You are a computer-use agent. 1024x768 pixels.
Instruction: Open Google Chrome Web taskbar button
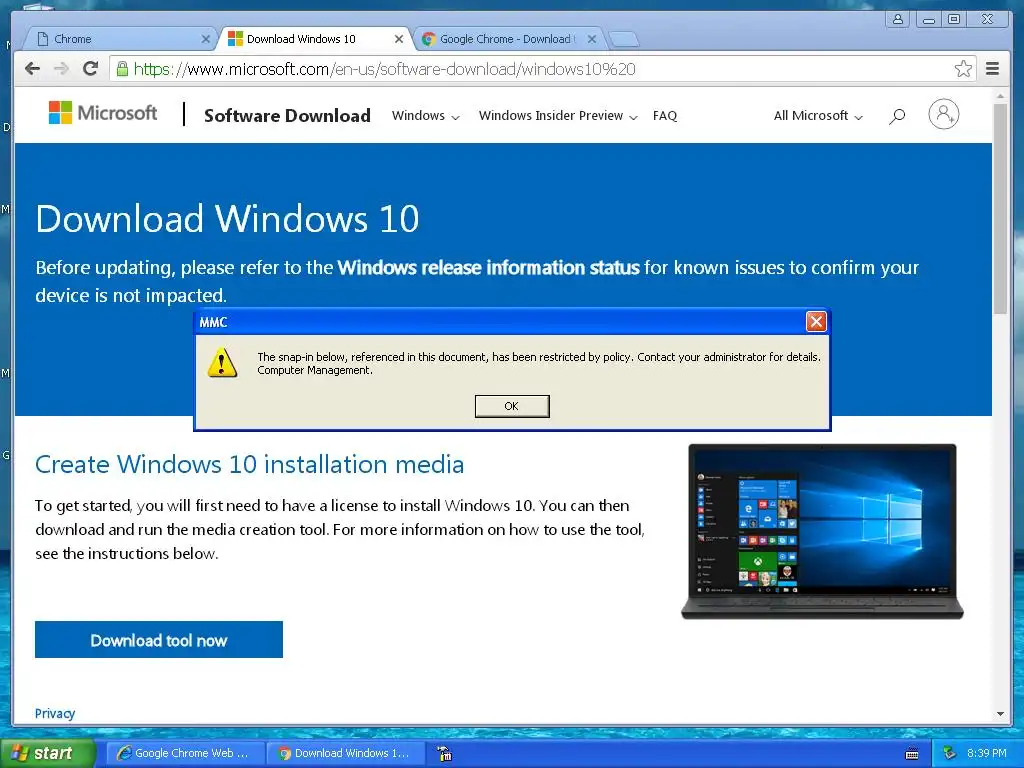pos(185,753)
